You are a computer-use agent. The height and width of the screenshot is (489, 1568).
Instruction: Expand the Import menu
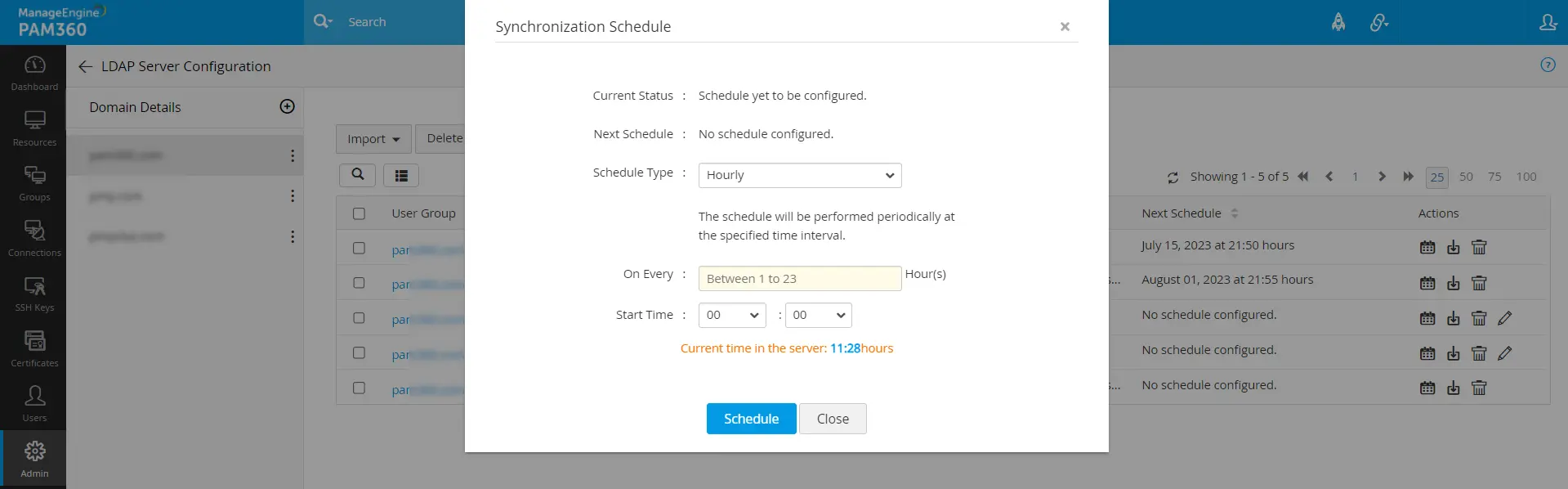[373, 138]
